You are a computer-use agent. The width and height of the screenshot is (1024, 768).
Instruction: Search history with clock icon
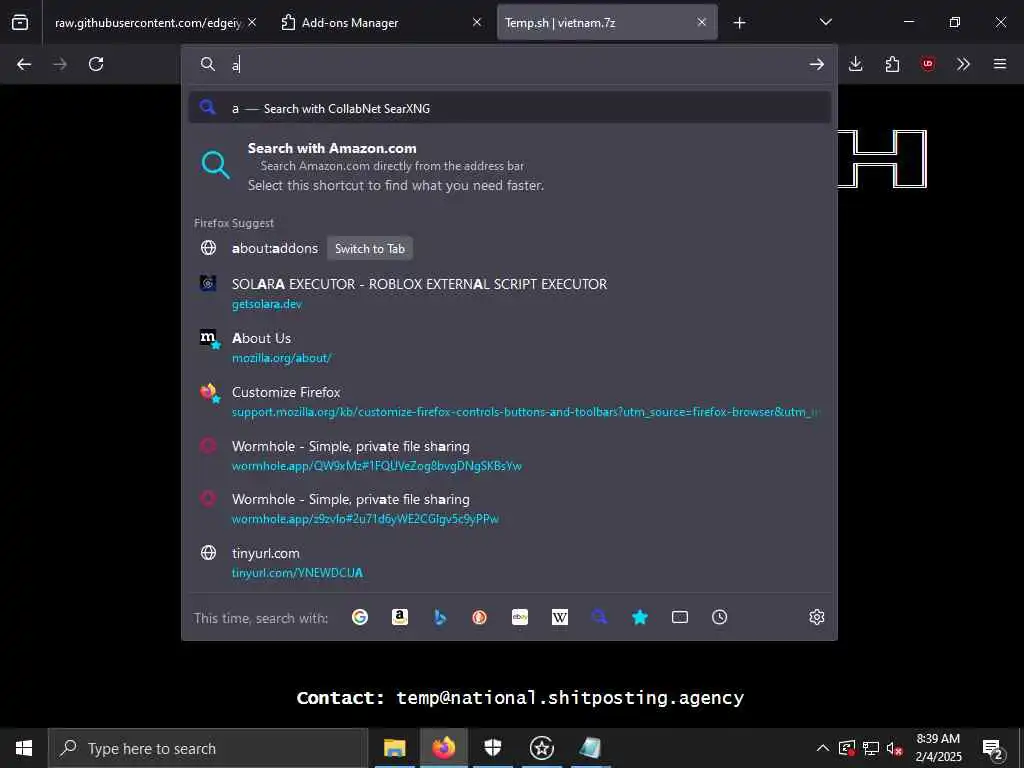click(x=720, y=617)
